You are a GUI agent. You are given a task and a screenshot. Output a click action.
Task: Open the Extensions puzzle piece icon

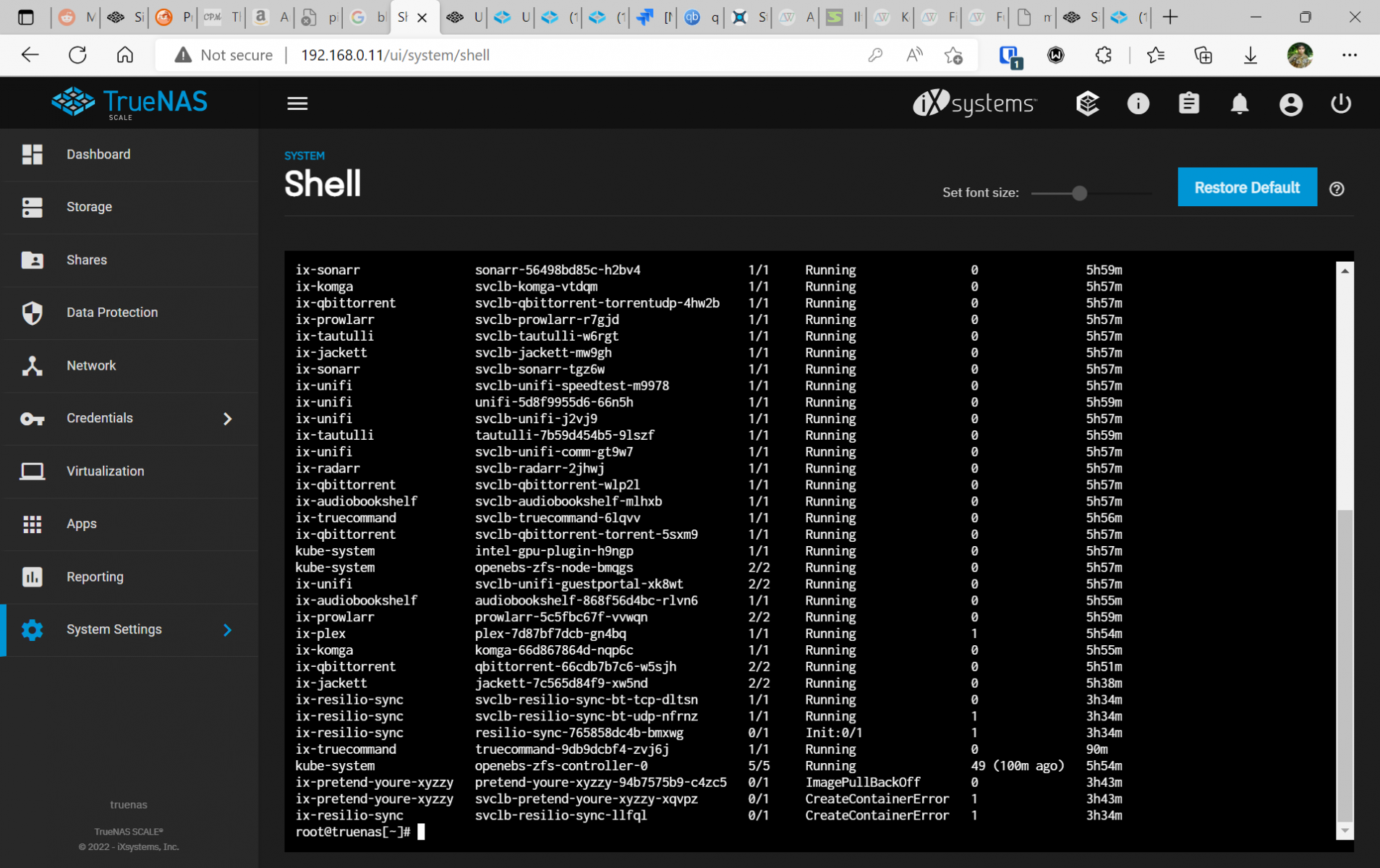(1103, 55)
